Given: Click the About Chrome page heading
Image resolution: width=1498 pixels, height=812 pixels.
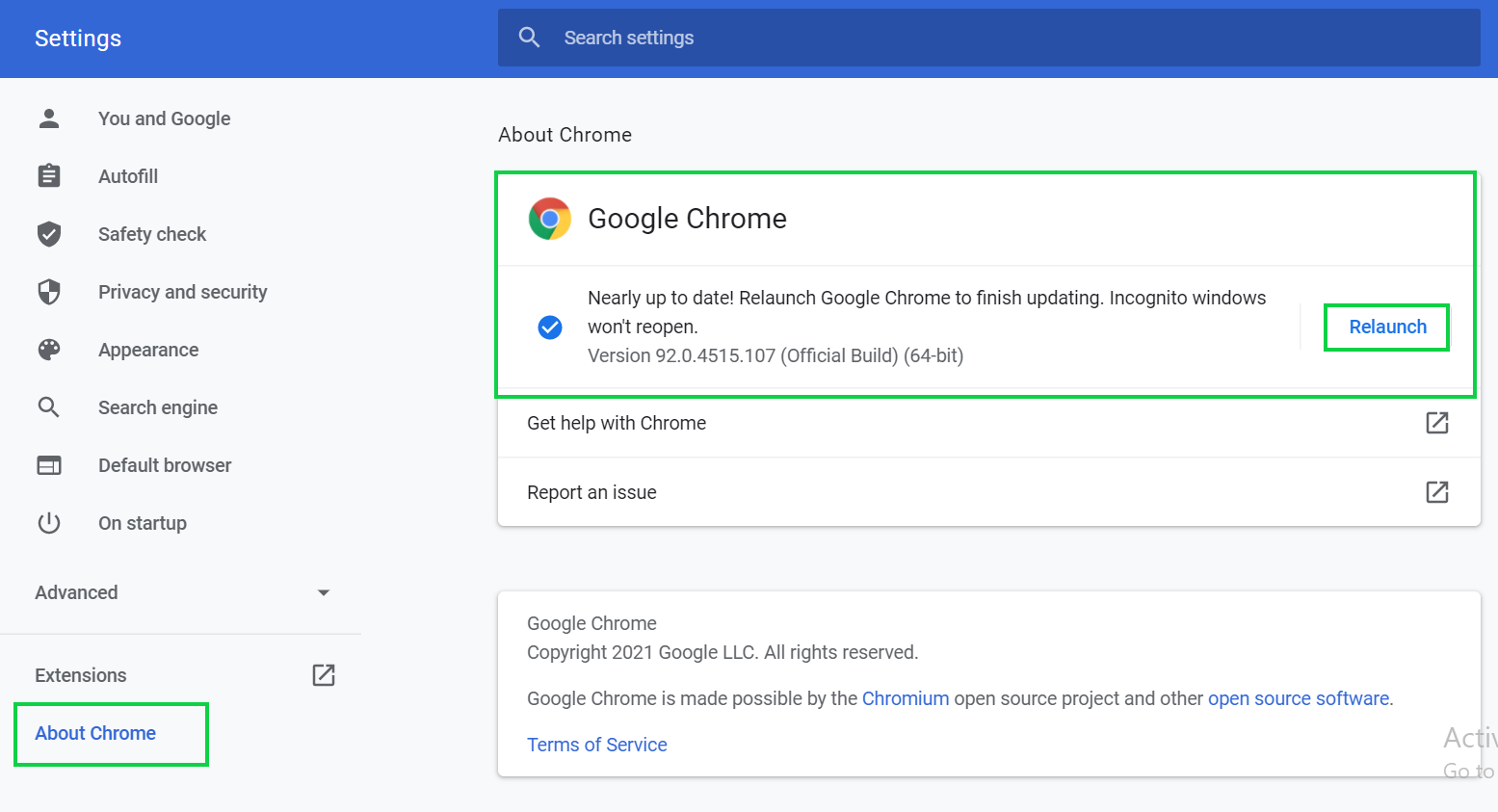Looking at the screenshot, I should point(565,135).
